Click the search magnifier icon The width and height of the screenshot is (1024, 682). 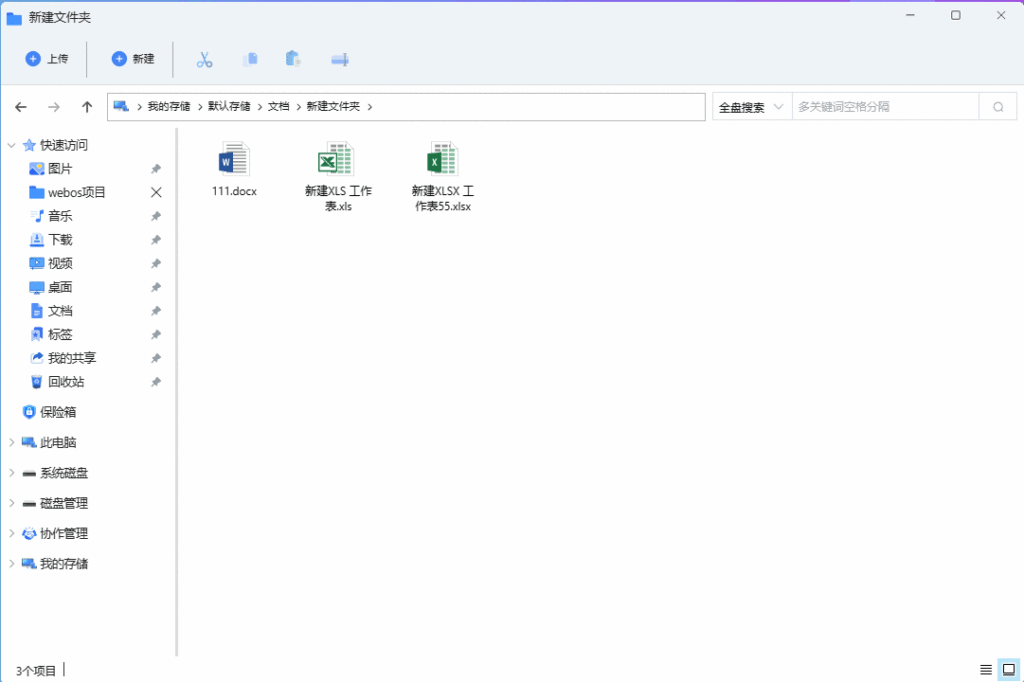[x=997, y=107]
